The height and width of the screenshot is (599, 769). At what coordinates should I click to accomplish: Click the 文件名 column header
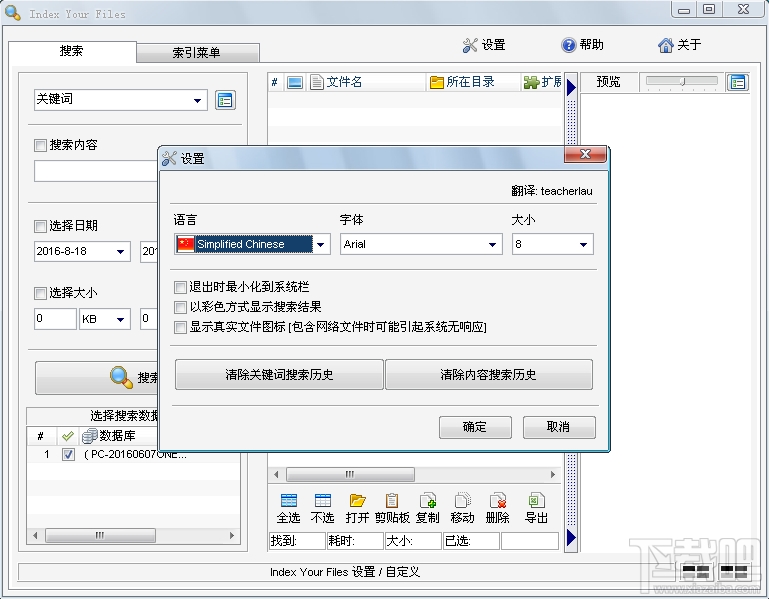(366, 82)
